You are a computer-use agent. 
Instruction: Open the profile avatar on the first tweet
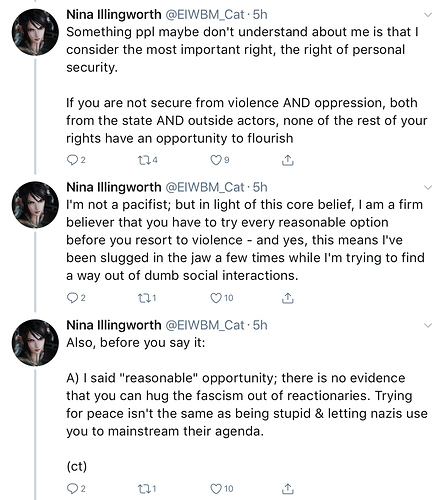[35, 32]
